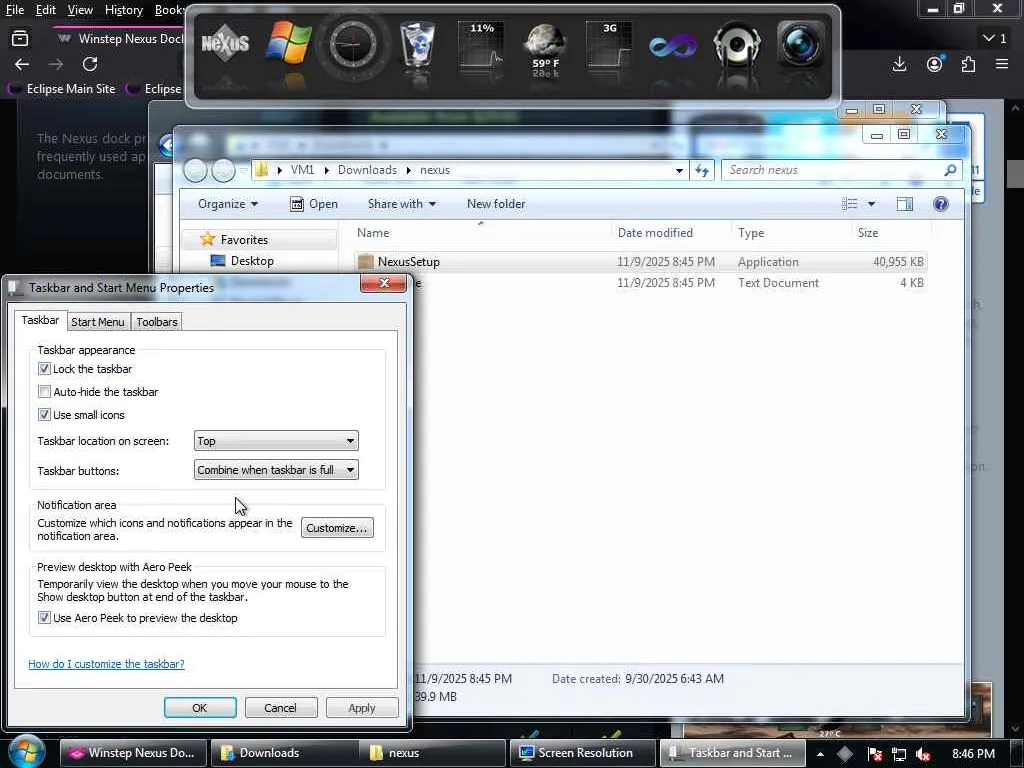Viewport: 1024px width, 768px height.
Task: Open the view options dropdown arrow
Action: [x=871, y=204]
